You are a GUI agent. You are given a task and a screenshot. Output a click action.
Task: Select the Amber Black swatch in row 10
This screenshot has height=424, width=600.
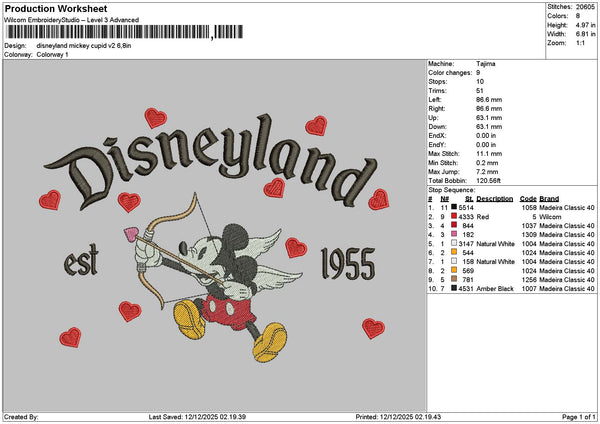(x=456, y=288)
